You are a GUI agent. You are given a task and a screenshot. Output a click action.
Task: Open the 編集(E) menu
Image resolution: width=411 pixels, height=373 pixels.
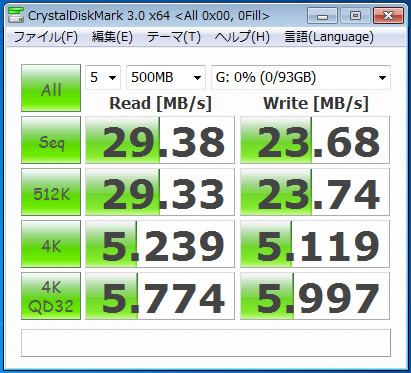112,37
